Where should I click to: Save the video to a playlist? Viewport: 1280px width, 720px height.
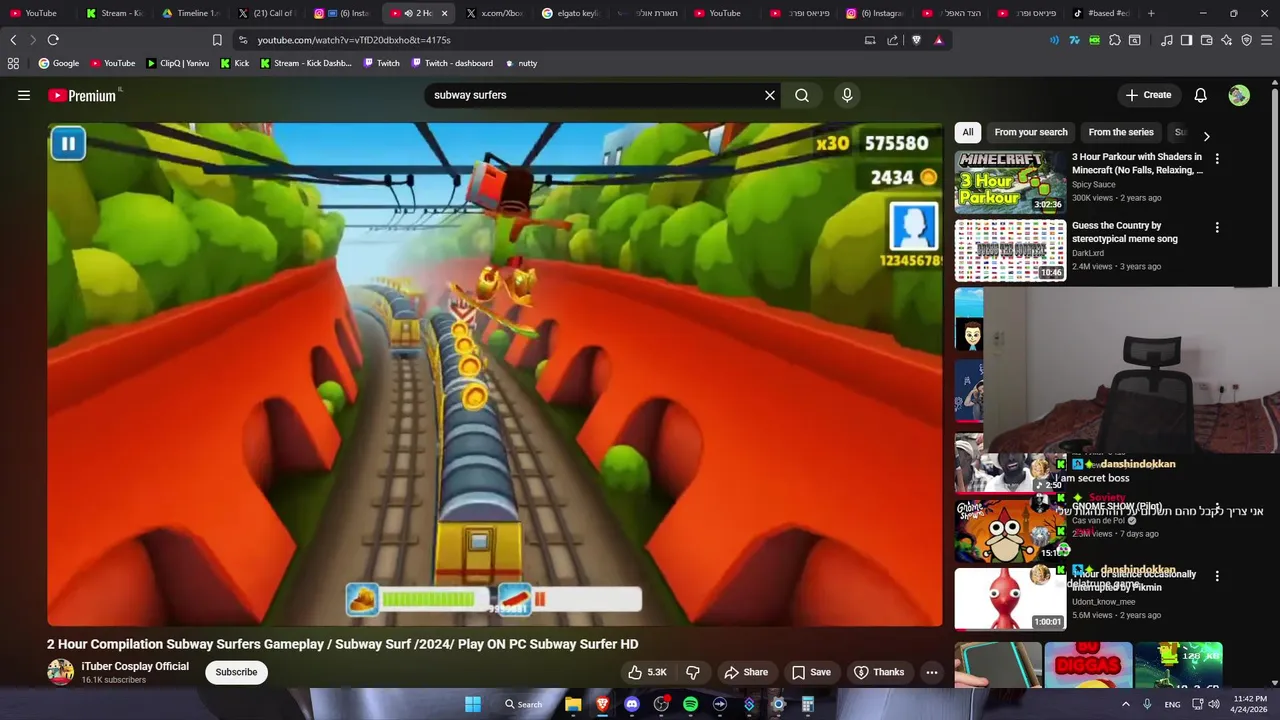click(811, 672)
